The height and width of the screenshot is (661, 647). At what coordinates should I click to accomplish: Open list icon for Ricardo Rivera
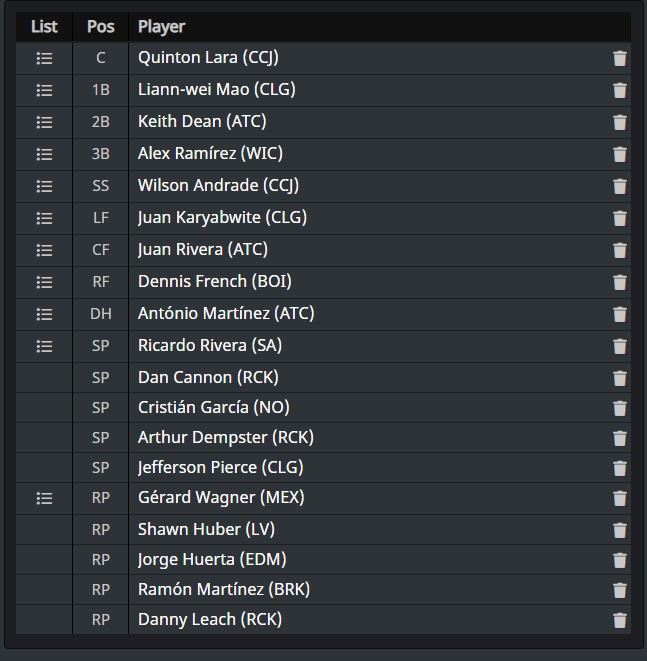tap(44, 347)
